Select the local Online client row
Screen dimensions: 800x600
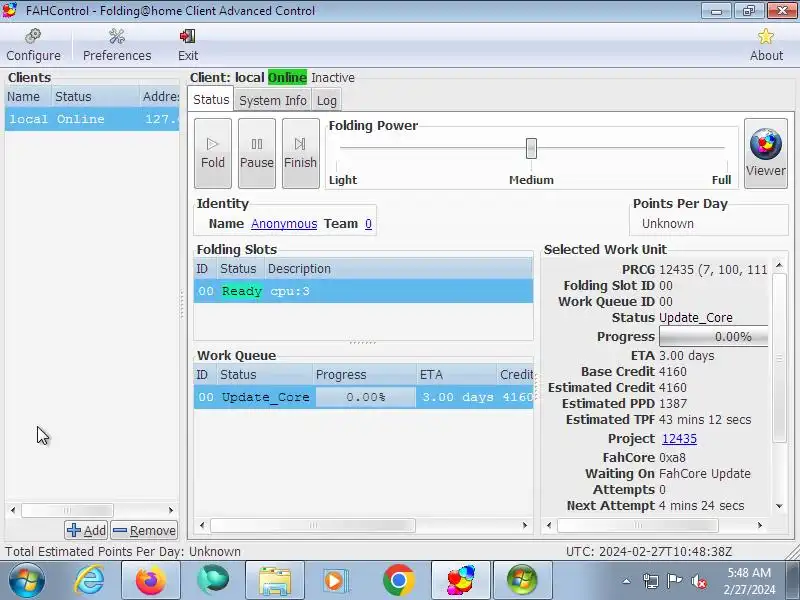[x=92, y=119]
